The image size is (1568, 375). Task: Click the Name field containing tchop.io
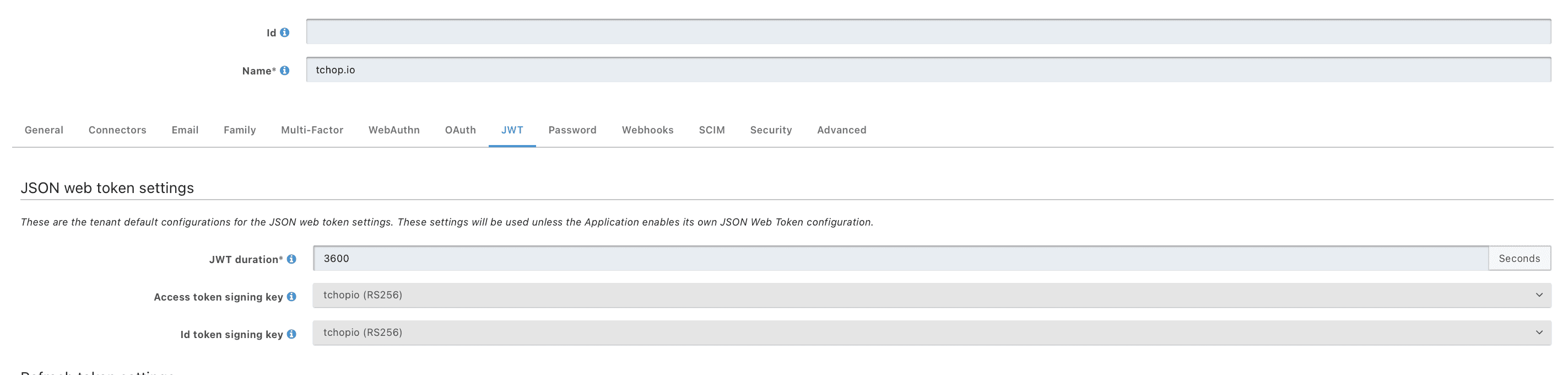pos(928,69)
